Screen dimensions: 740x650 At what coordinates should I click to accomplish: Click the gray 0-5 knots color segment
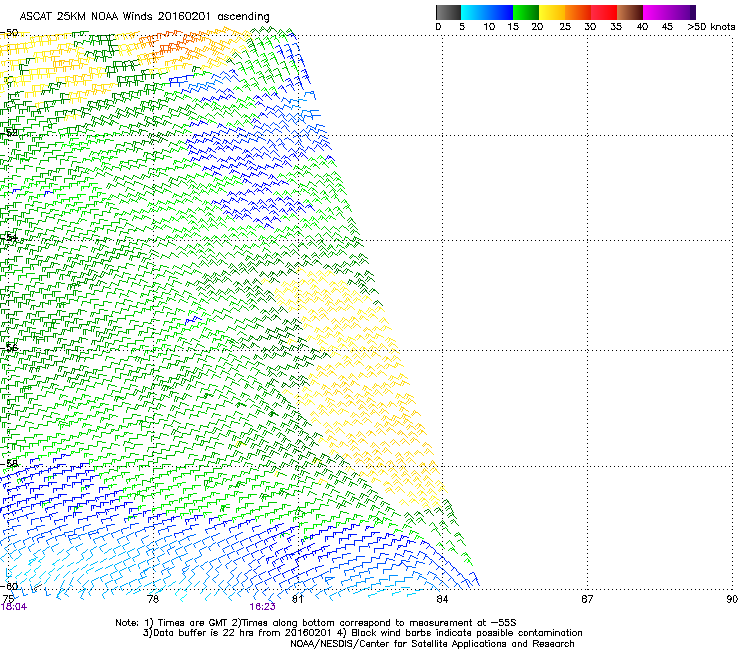click(x=448, y=12)
